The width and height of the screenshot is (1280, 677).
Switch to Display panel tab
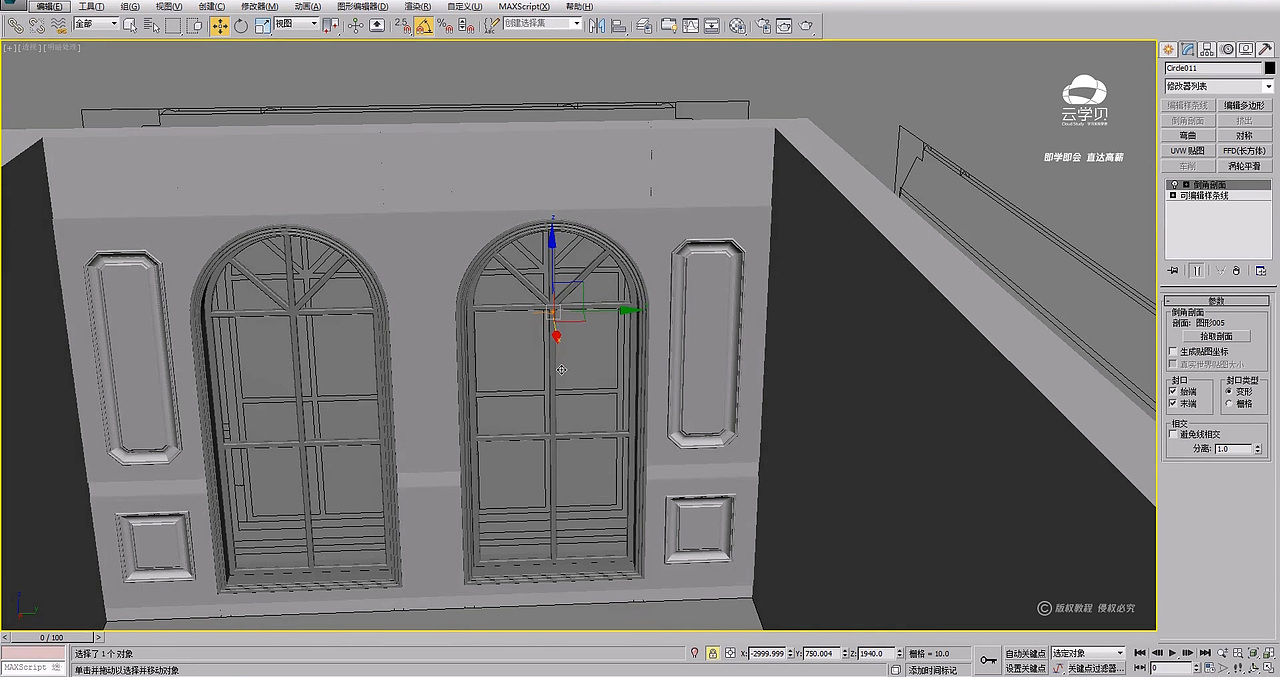(1246, 49)
